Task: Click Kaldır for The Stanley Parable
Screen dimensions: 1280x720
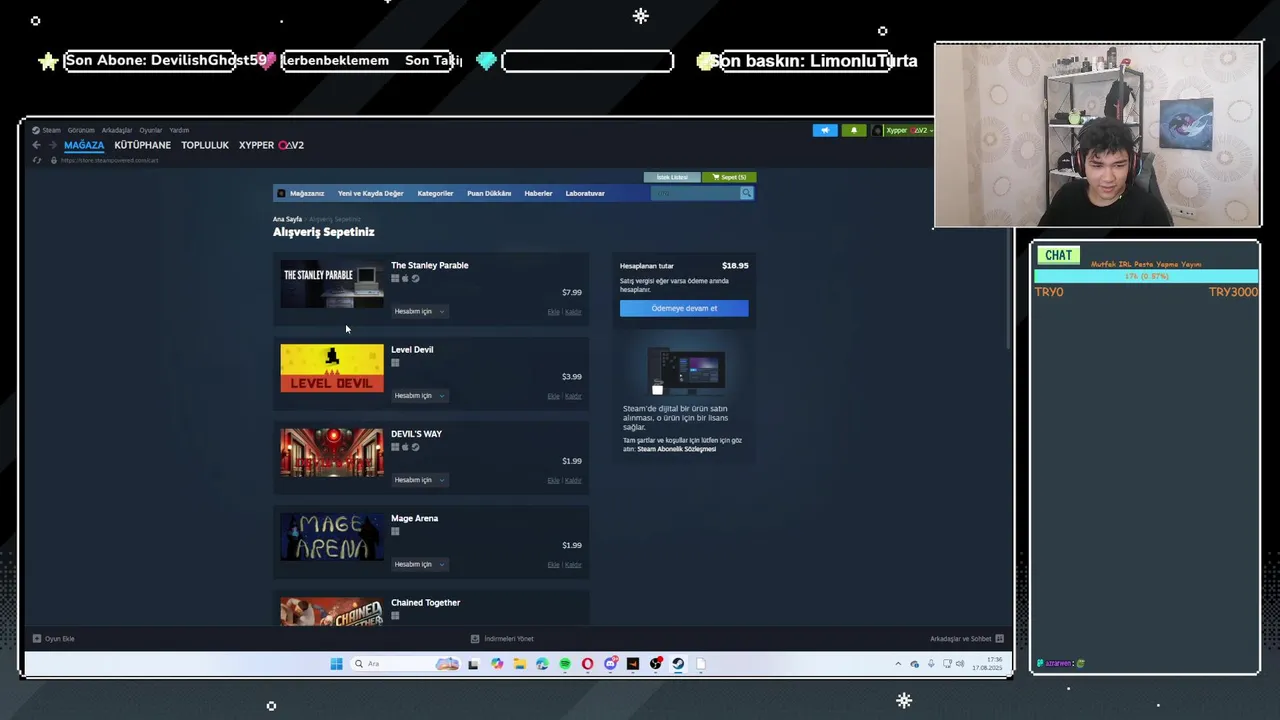Action: click(x=573, y=312)
